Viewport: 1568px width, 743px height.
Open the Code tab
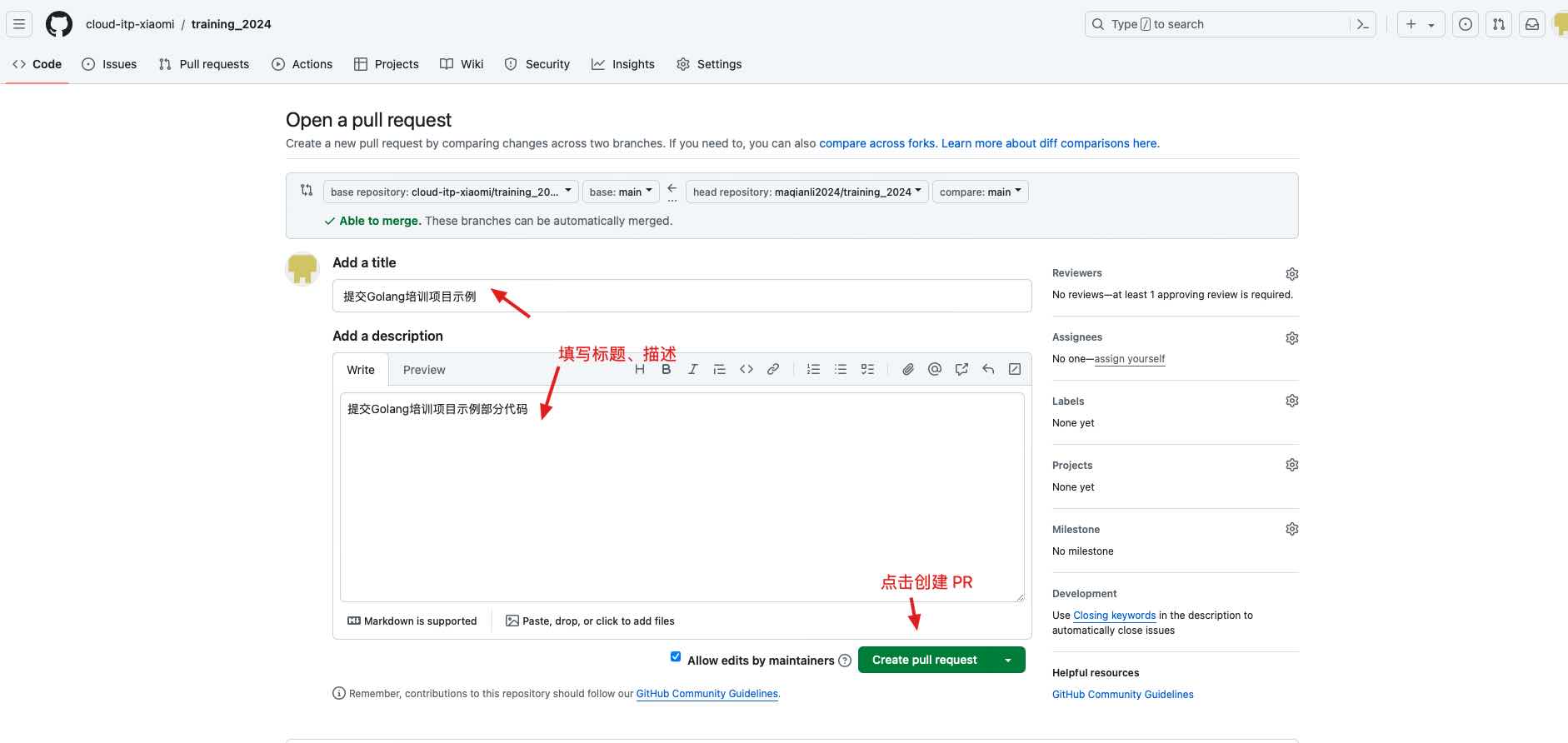(x=37, y=64)
